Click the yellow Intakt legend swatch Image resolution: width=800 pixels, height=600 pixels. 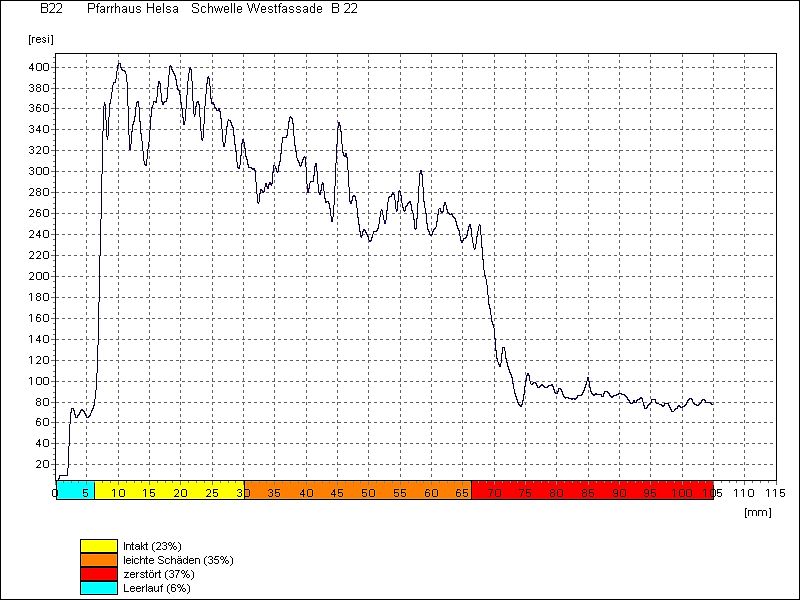click(100, 546)
